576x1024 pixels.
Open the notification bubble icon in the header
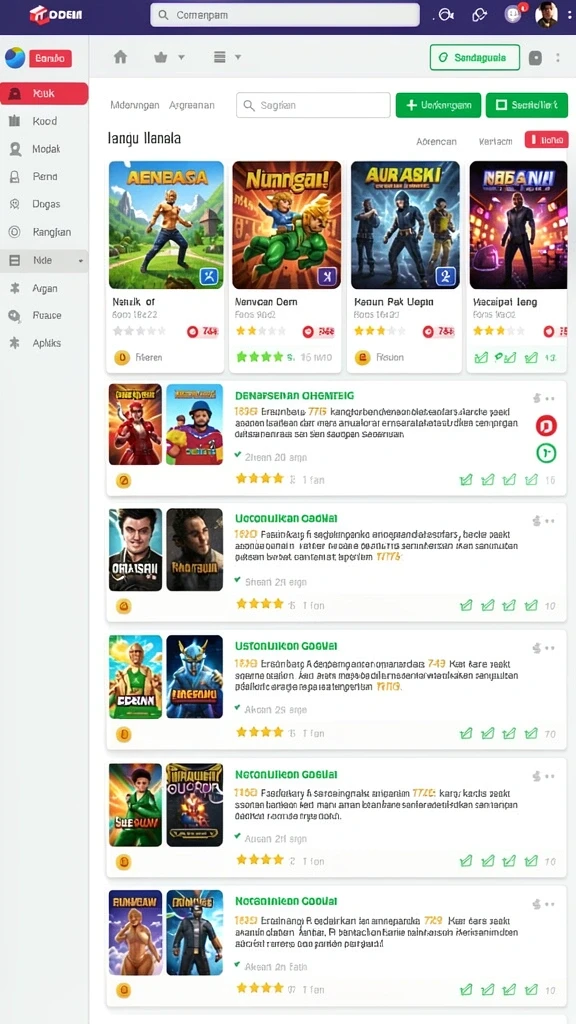click(x=514, y=14)
